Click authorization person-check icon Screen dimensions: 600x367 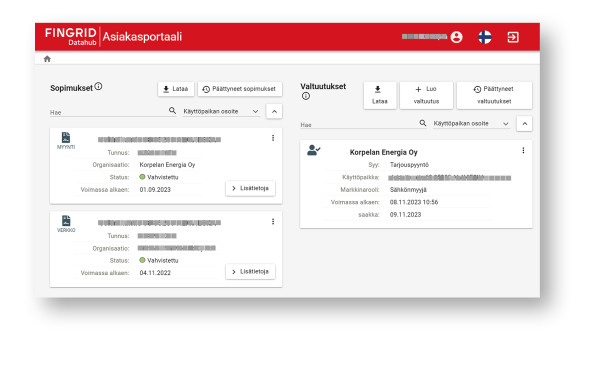(x=313, y=150)
